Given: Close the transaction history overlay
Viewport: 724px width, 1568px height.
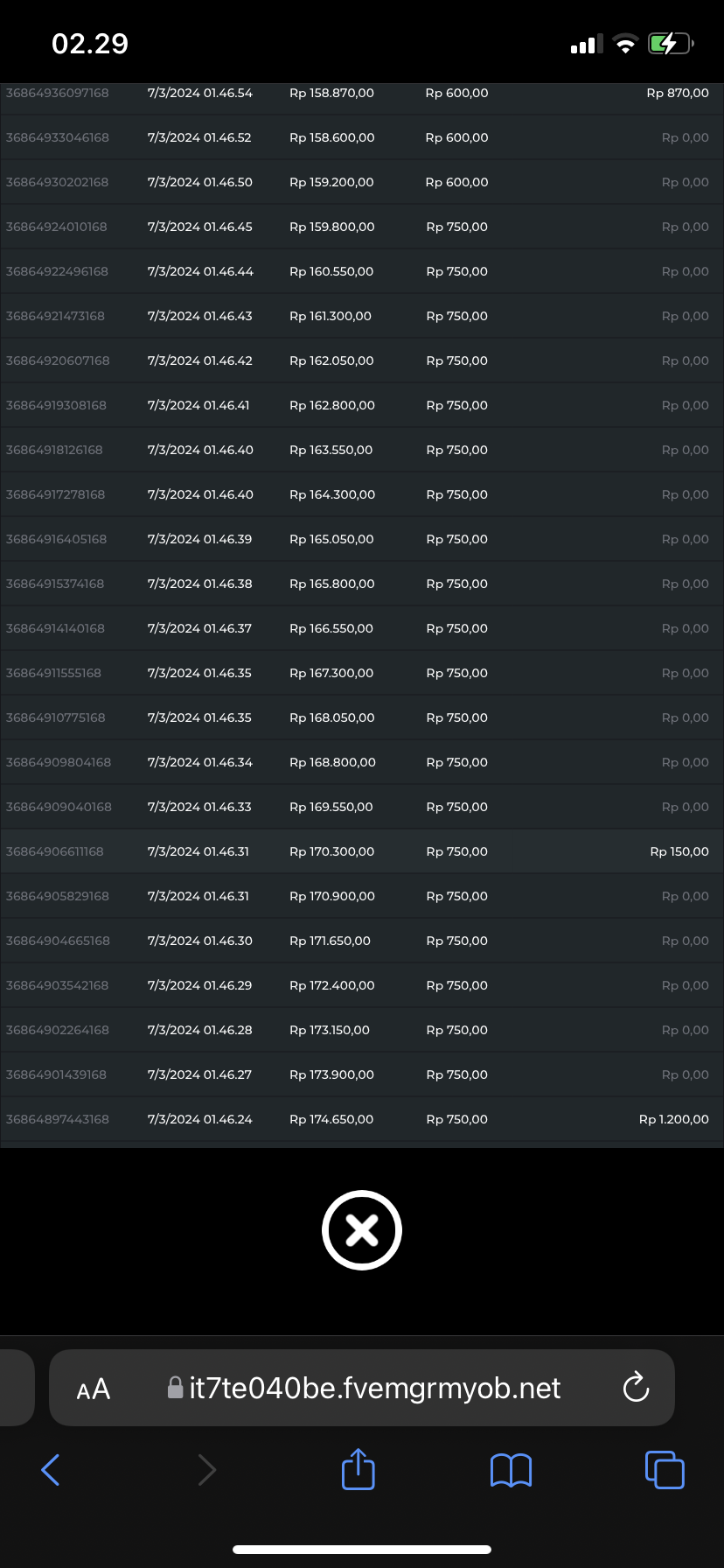Looking at the screenshot, I should (361, 1229).
